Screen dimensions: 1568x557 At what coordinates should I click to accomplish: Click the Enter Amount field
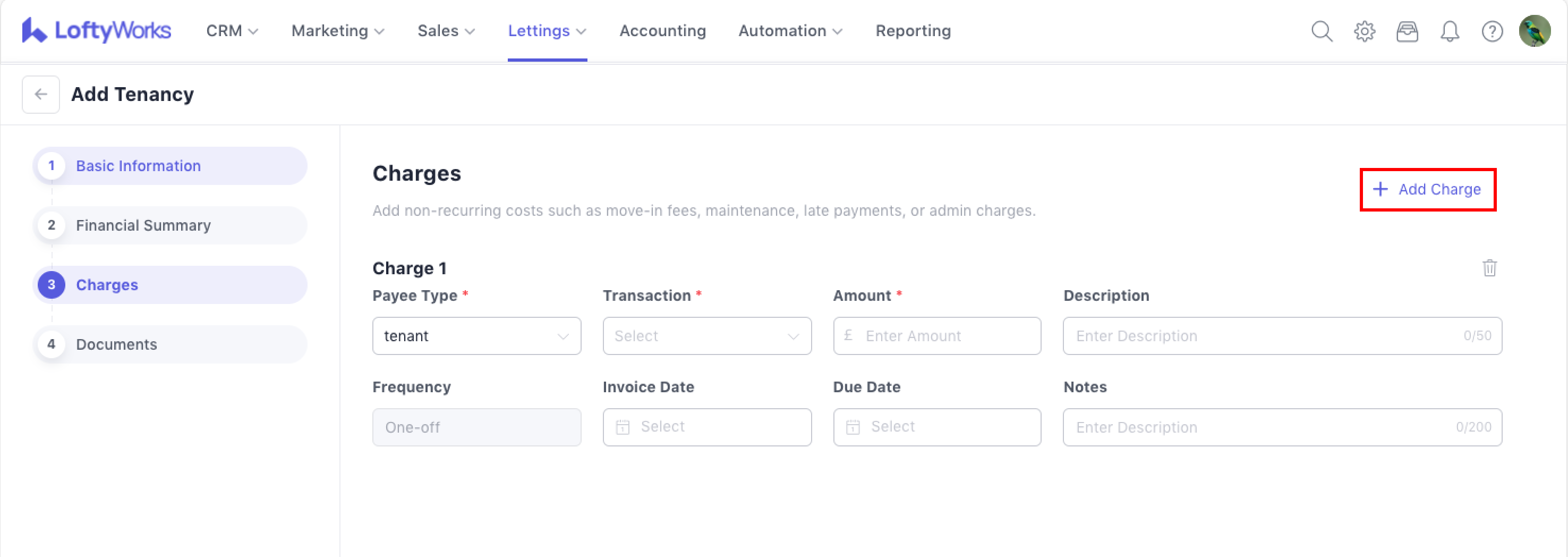click(943, 336)
